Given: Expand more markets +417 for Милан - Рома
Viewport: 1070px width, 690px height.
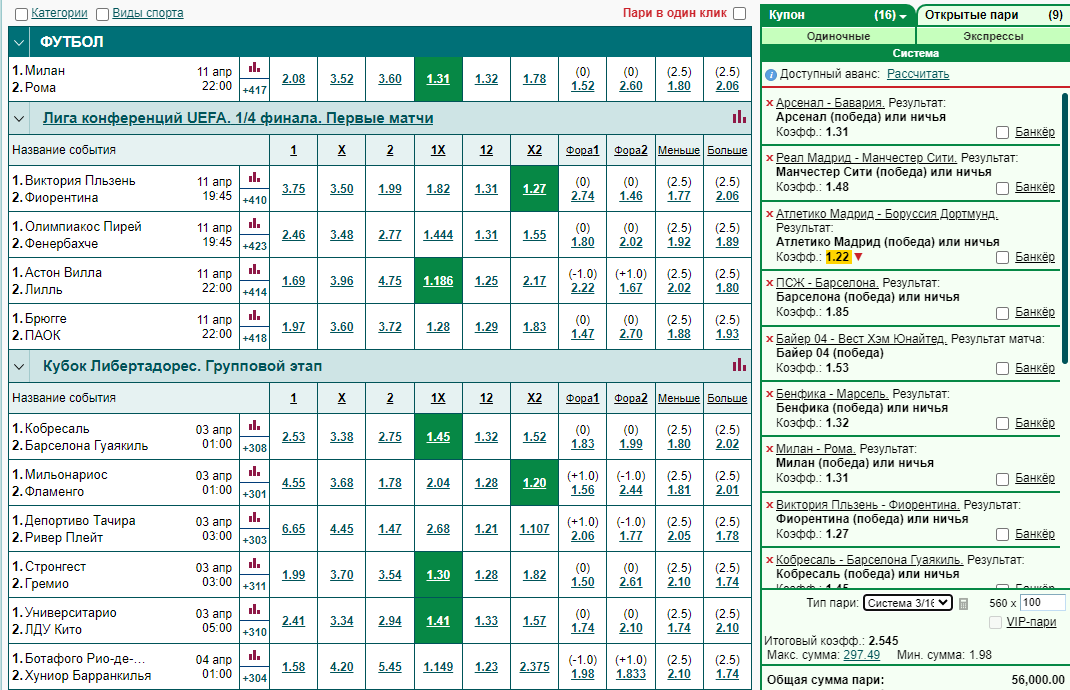Looking at the screenshot, I should (x=255, y=89).
